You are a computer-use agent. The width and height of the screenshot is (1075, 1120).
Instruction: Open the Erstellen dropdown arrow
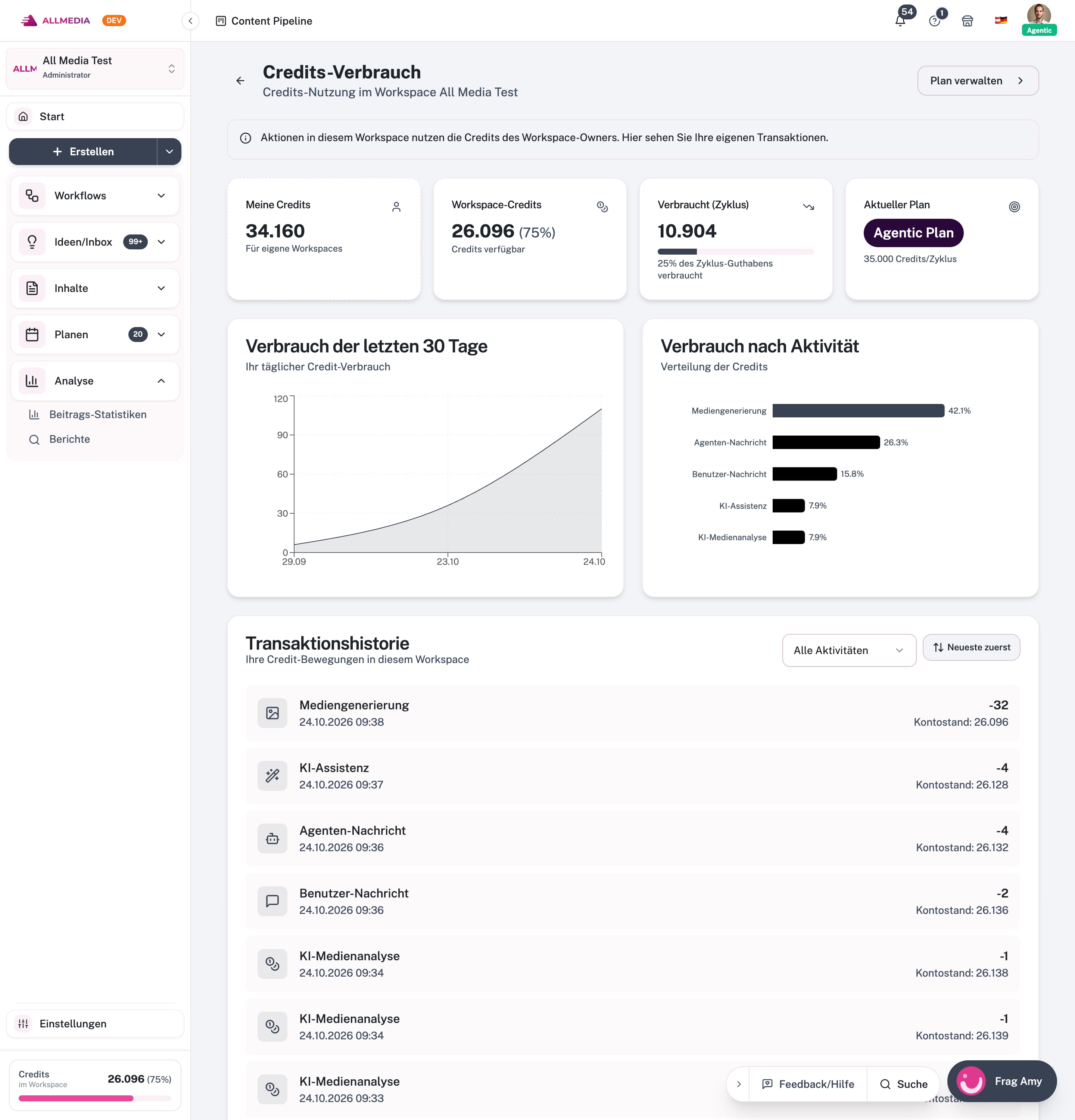point(169,152)
